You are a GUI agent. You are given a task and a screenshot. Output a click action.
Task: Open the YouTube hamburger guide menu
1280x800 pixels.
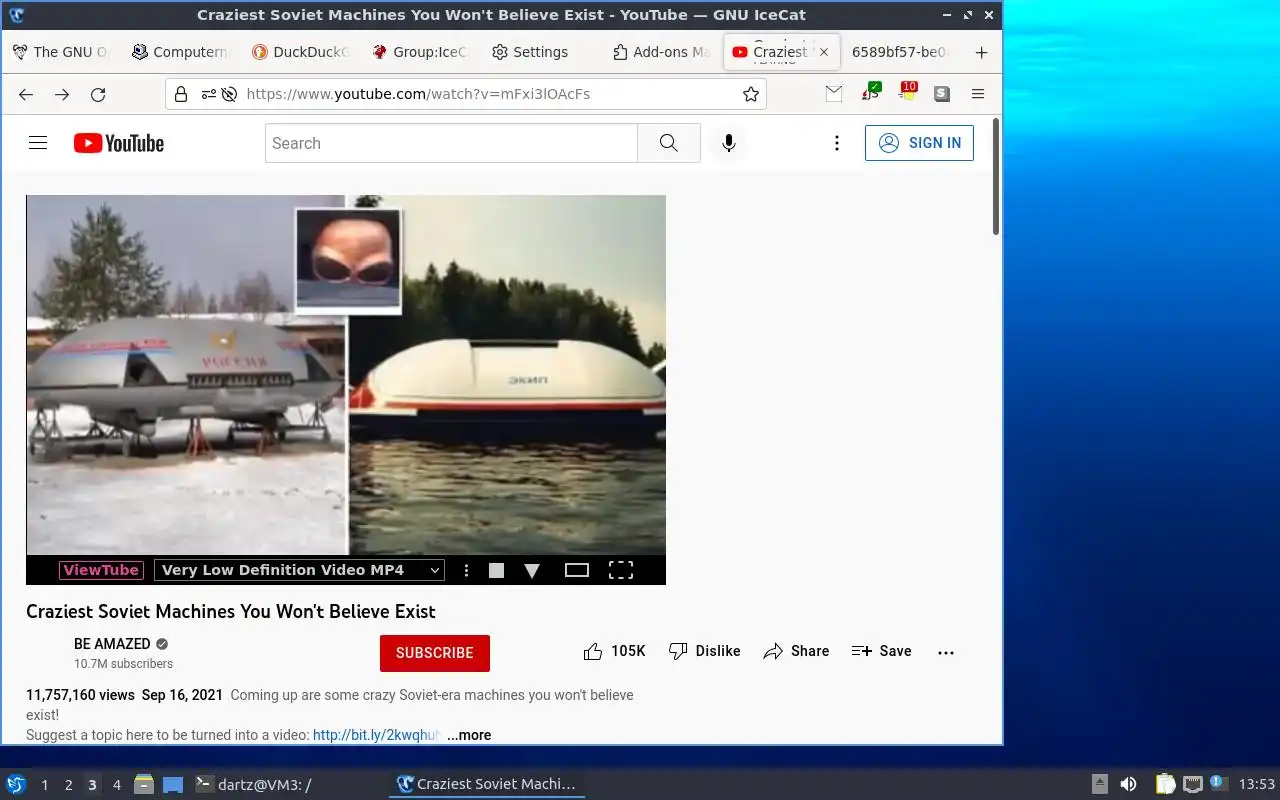click(38, 143)
